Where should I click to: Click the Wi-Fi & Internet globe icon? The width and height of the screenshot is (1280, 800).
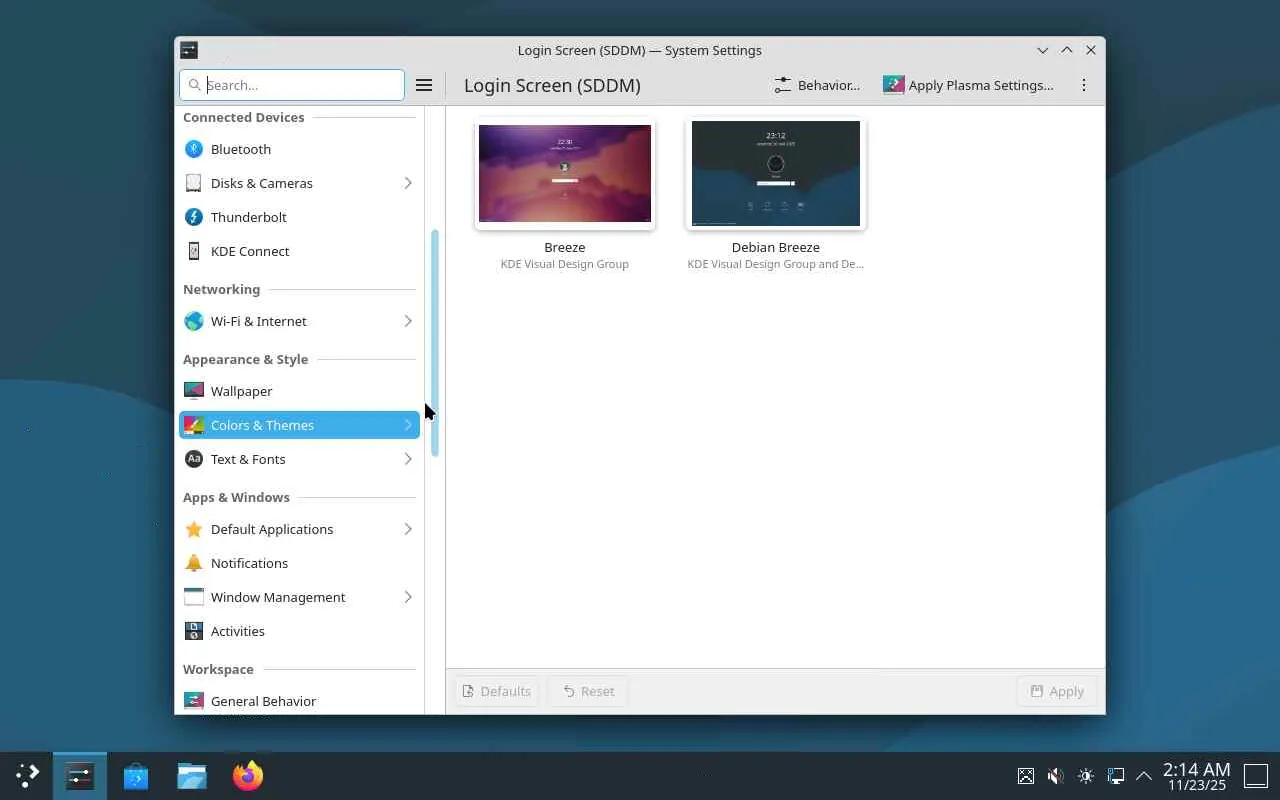click(x=194, y=321)
